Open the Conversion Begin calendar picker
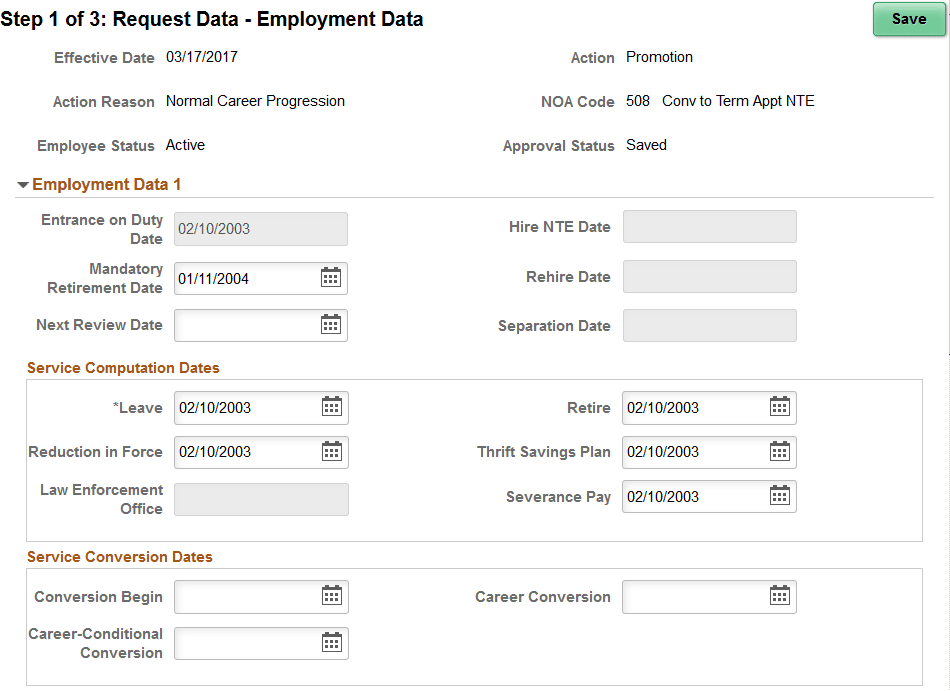950x691 pixels. [x=333, y=597]
